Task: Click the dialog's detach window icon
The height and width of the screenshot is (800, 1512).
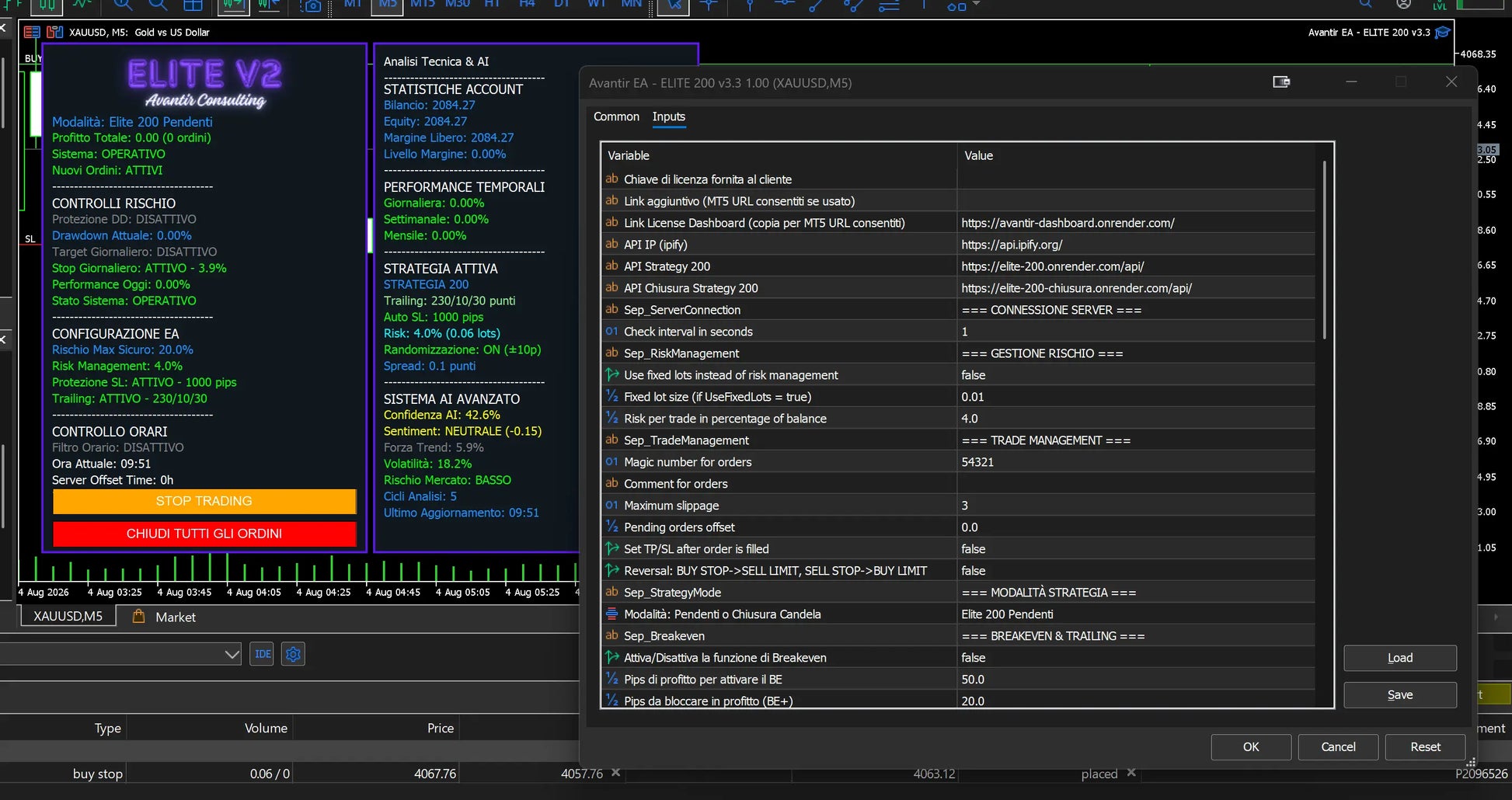Action: point(1281,82)
